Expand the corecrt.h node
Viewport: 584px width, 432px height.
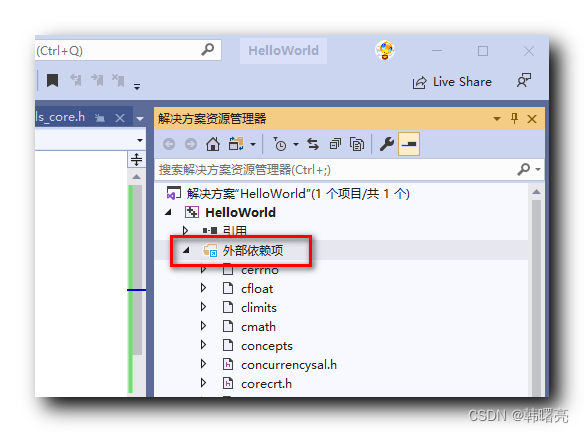[x=203, y=382]
